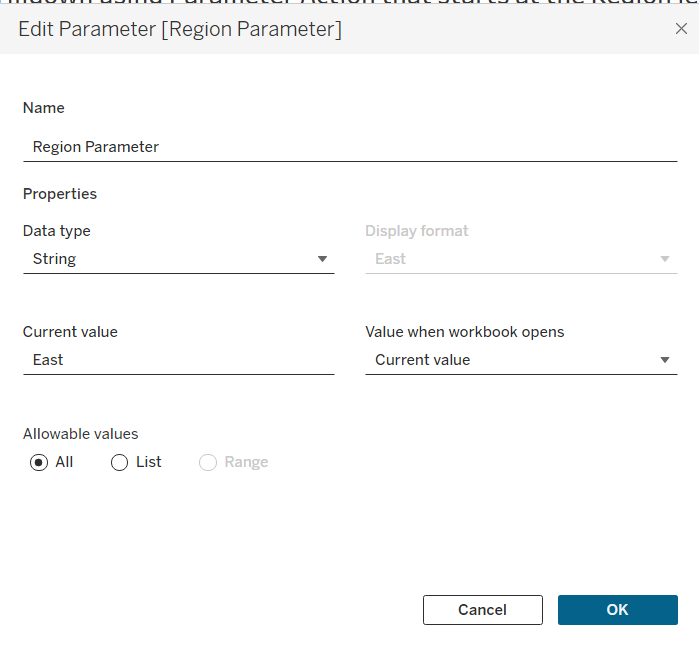Viewport: 699px width, 648px height.
Task: Close the Edit Parameter dialog
Action: [681, 29]
